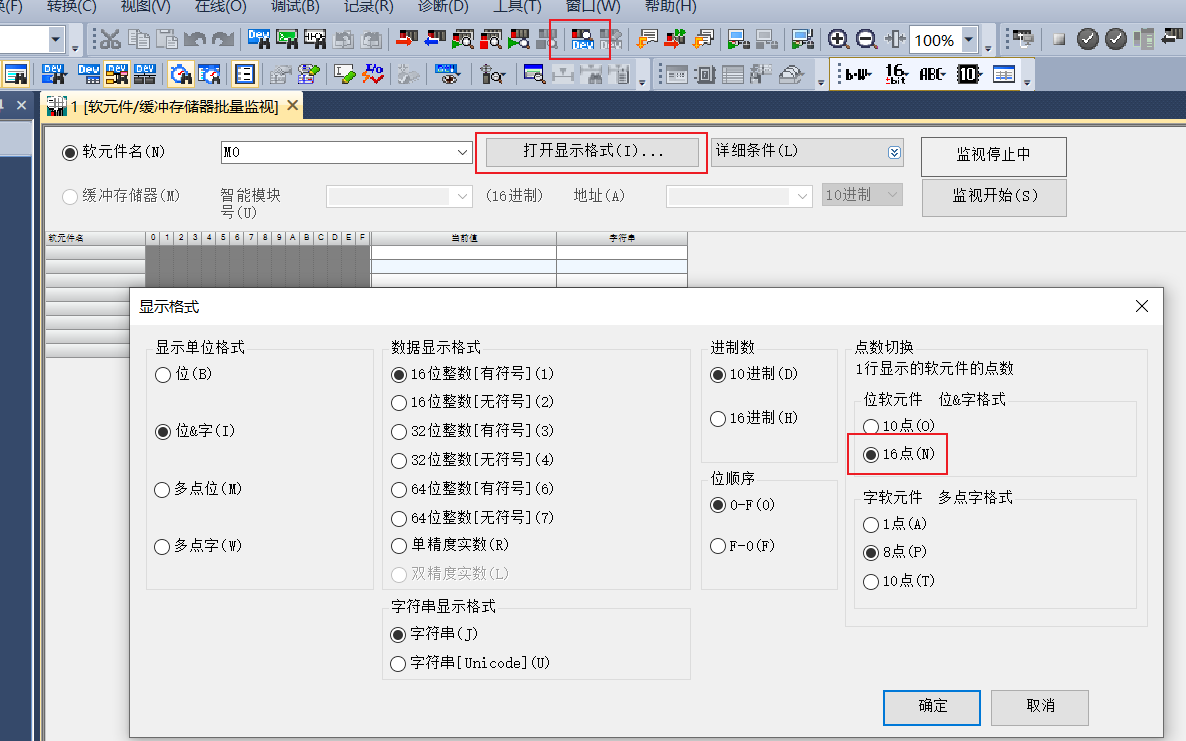Click the cut scissors toolbar icon
The image size is (1186, 741).
click(x=110, y=40)
